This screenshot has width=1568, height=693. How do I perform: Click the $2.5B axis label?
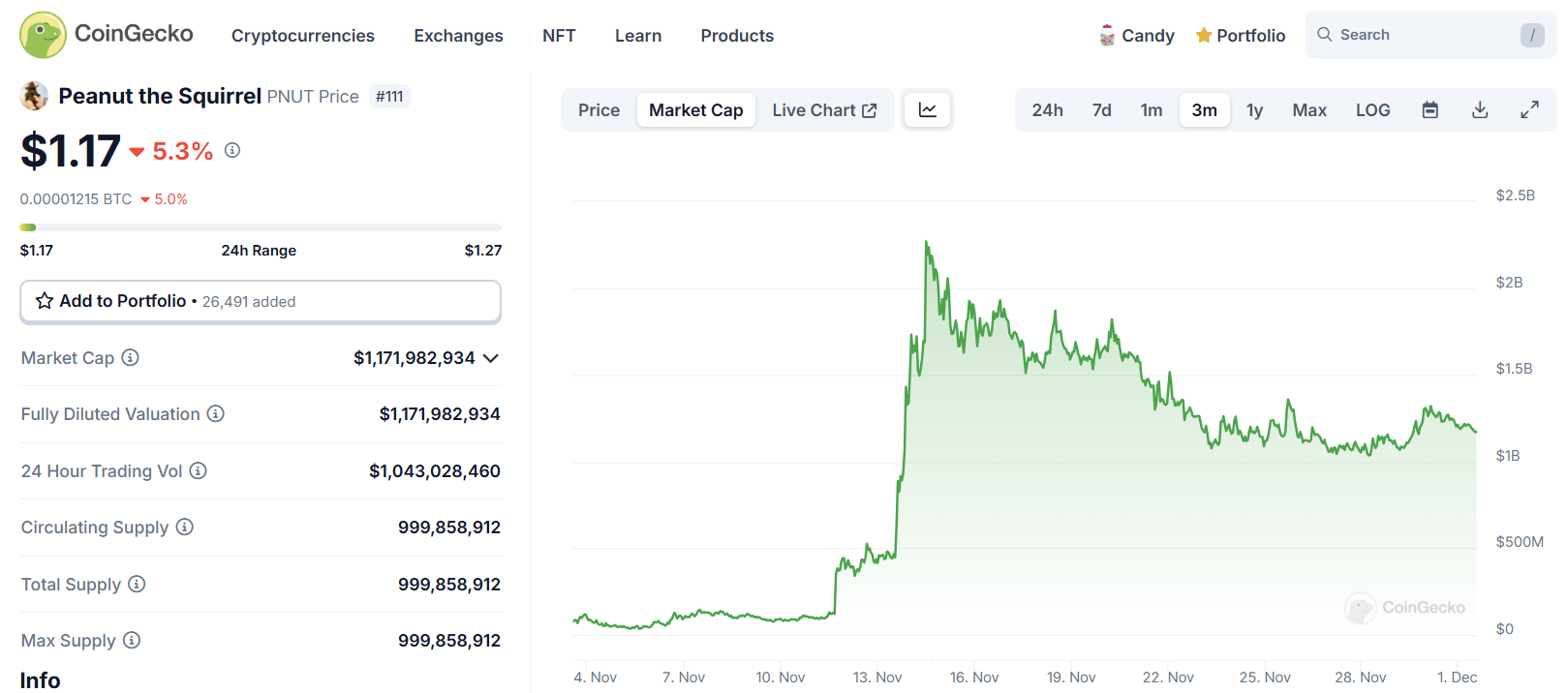pyautogui.click(x=1515, y=196)
